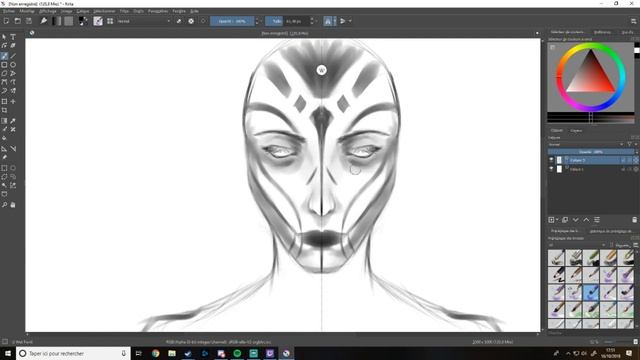Image resolution: width=640 pixels, height=360 pixels.
Task: Open the layer filter menu
Action: [630, 144]
